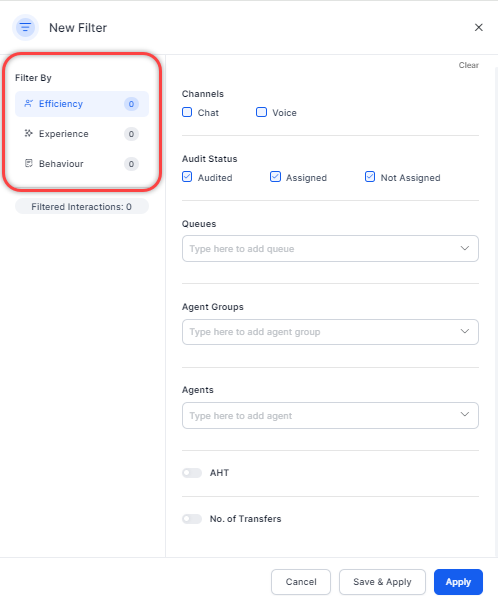
Task: Enable the AHT toggle
Action: (x=192, y=473)
